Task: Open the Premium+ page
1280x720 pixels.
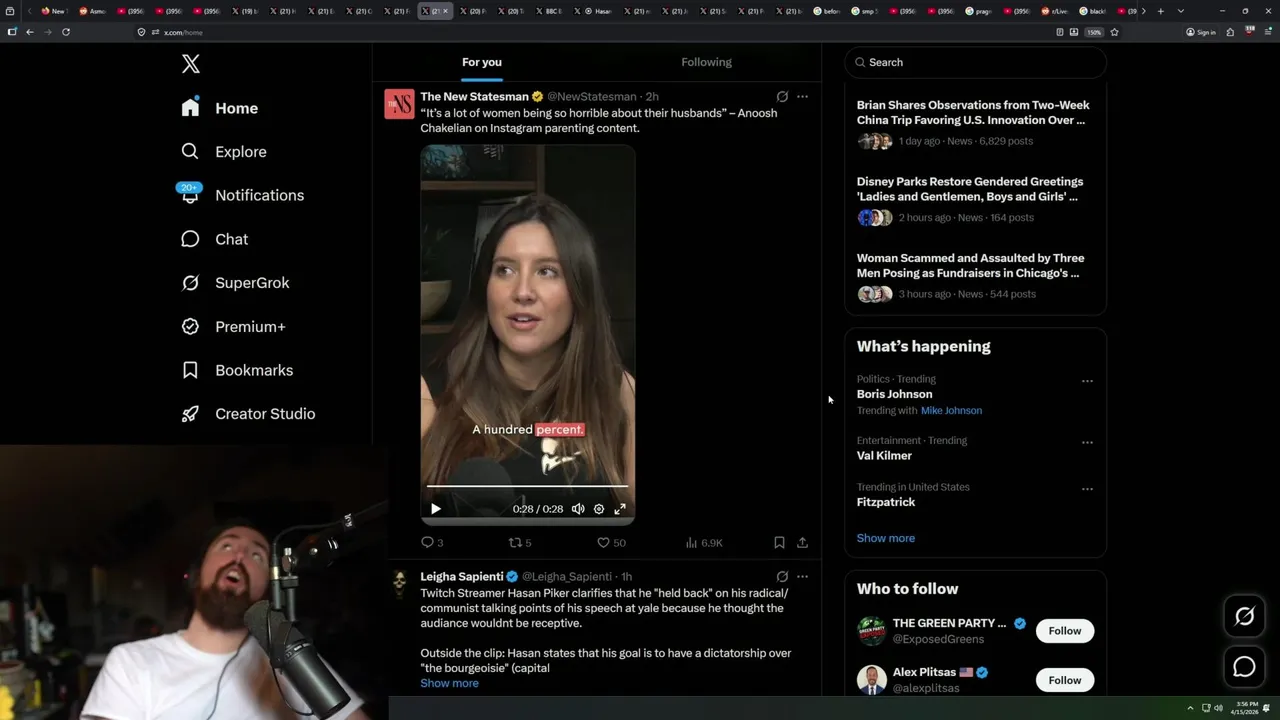Action: pos(234,326)
